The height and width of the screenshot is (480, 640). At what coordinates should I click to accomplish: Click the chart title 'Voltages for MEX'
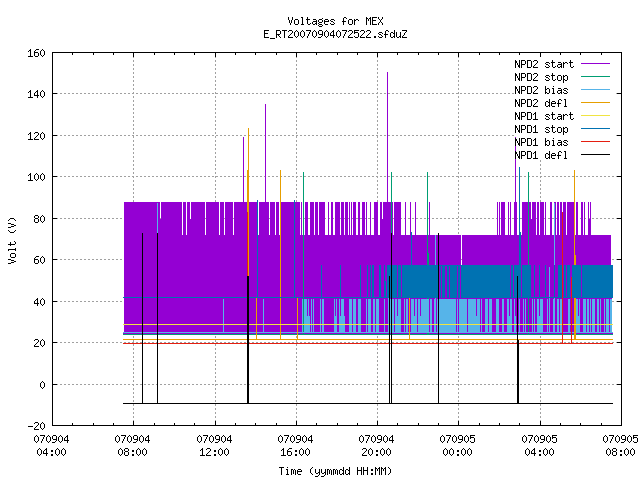335,21
